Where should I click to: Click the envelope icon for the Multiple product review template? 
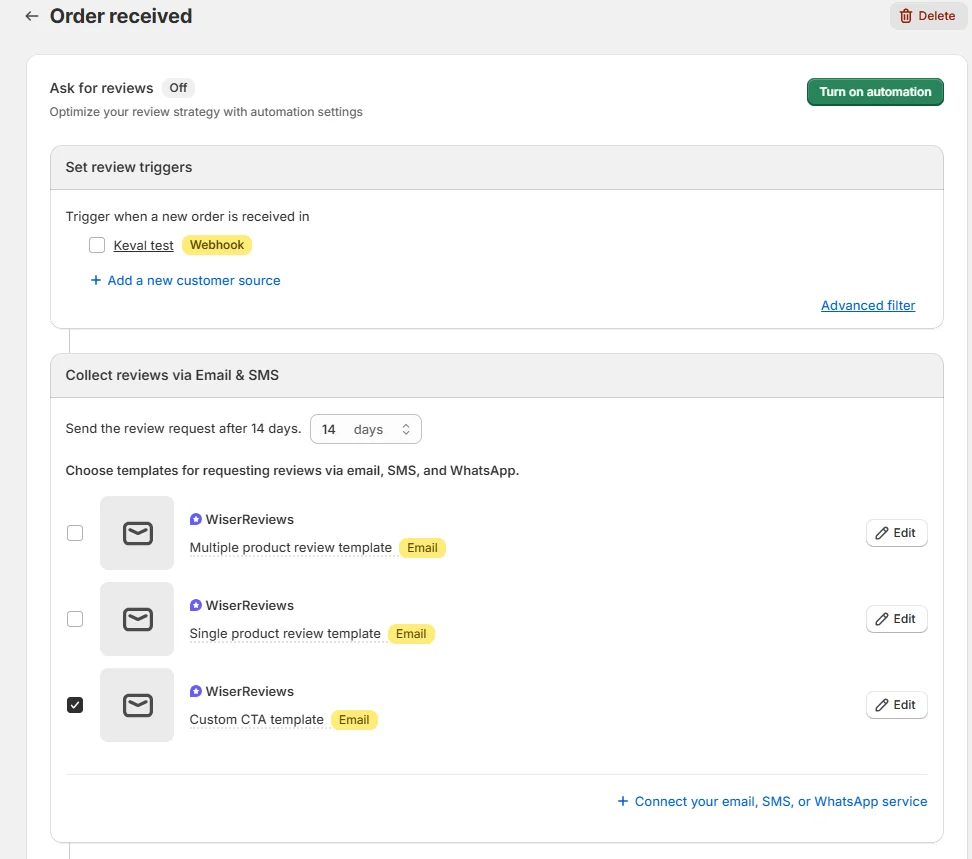tap(137, 533)
